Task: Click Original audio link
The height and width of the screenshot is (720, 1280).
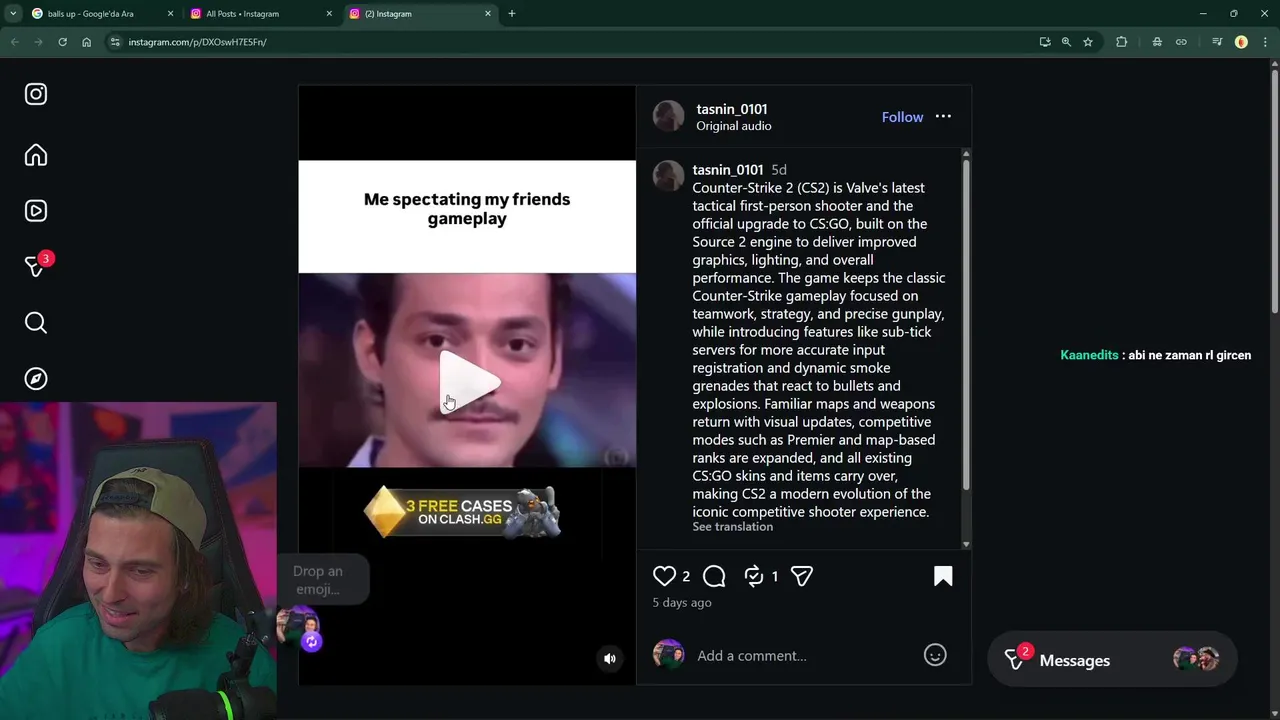Action: click(x=734, y=126)
